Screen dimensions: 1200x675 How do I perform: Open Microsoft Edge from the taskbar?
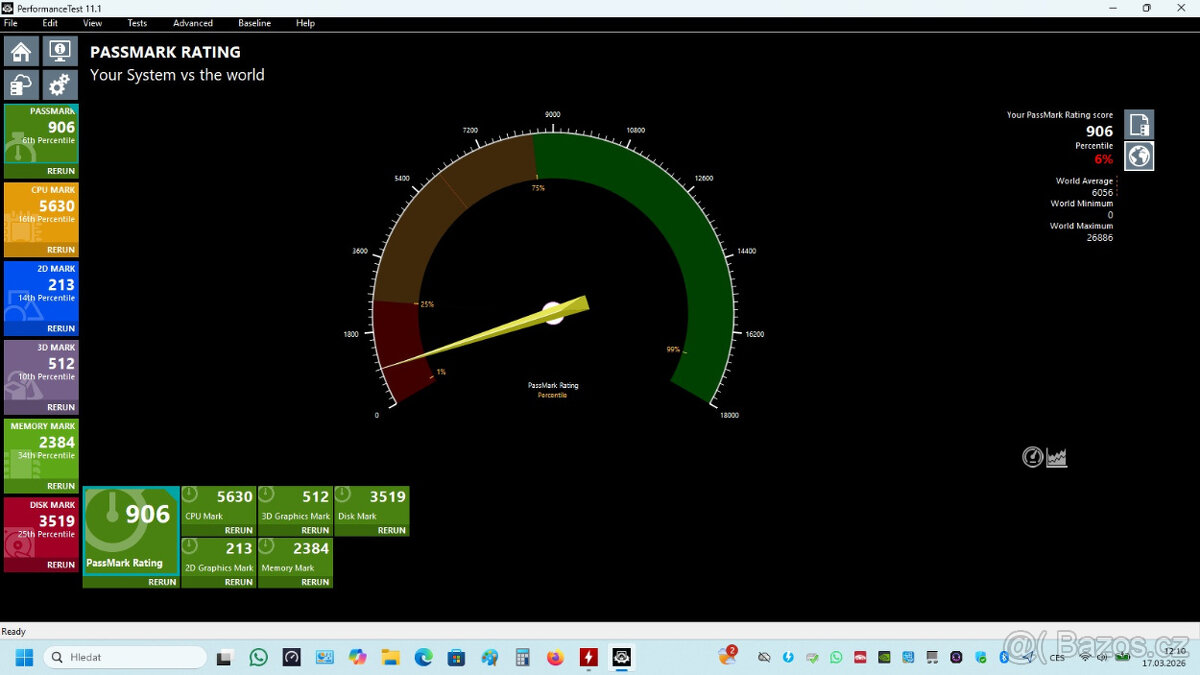click(423, 657)
